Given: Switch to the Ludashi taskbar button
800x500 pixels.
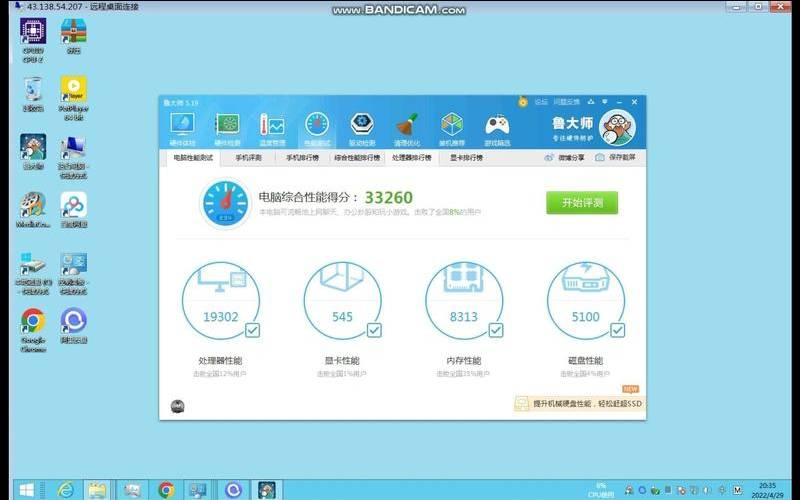Looking at the screenshot, I should click(x=266, y=490).
